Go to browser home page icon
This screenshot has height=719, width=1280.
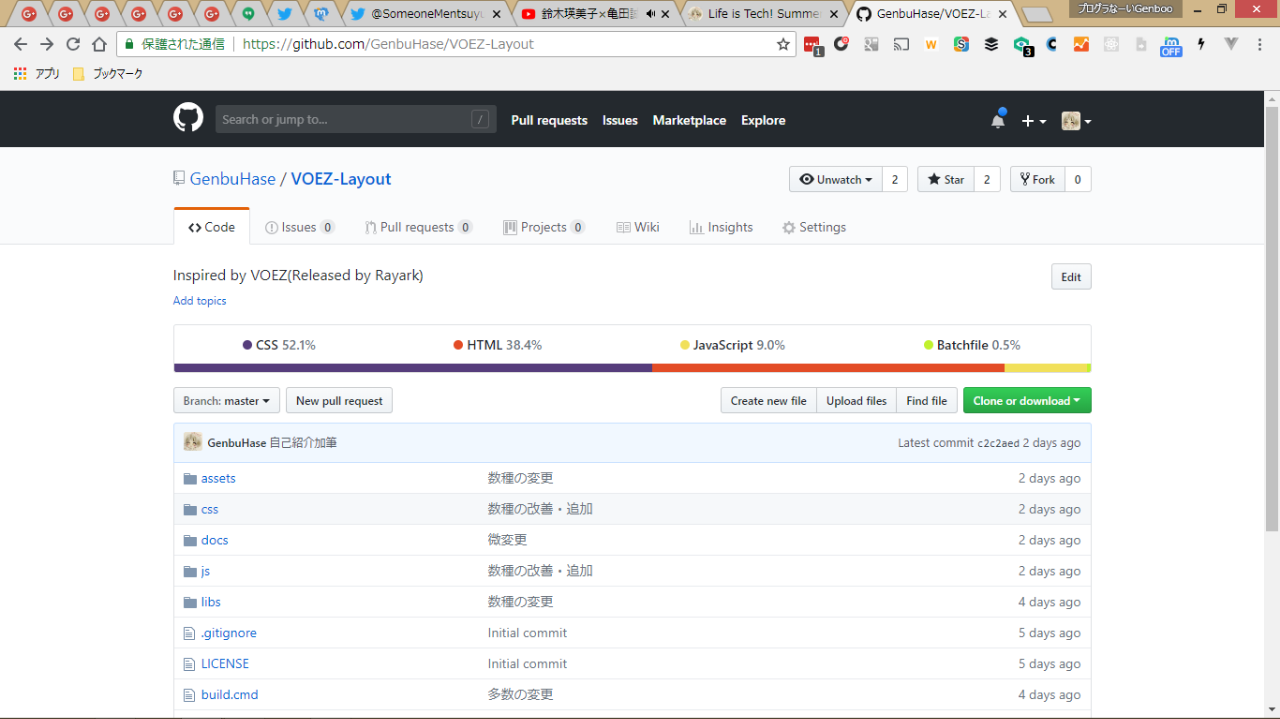(99, 44)
